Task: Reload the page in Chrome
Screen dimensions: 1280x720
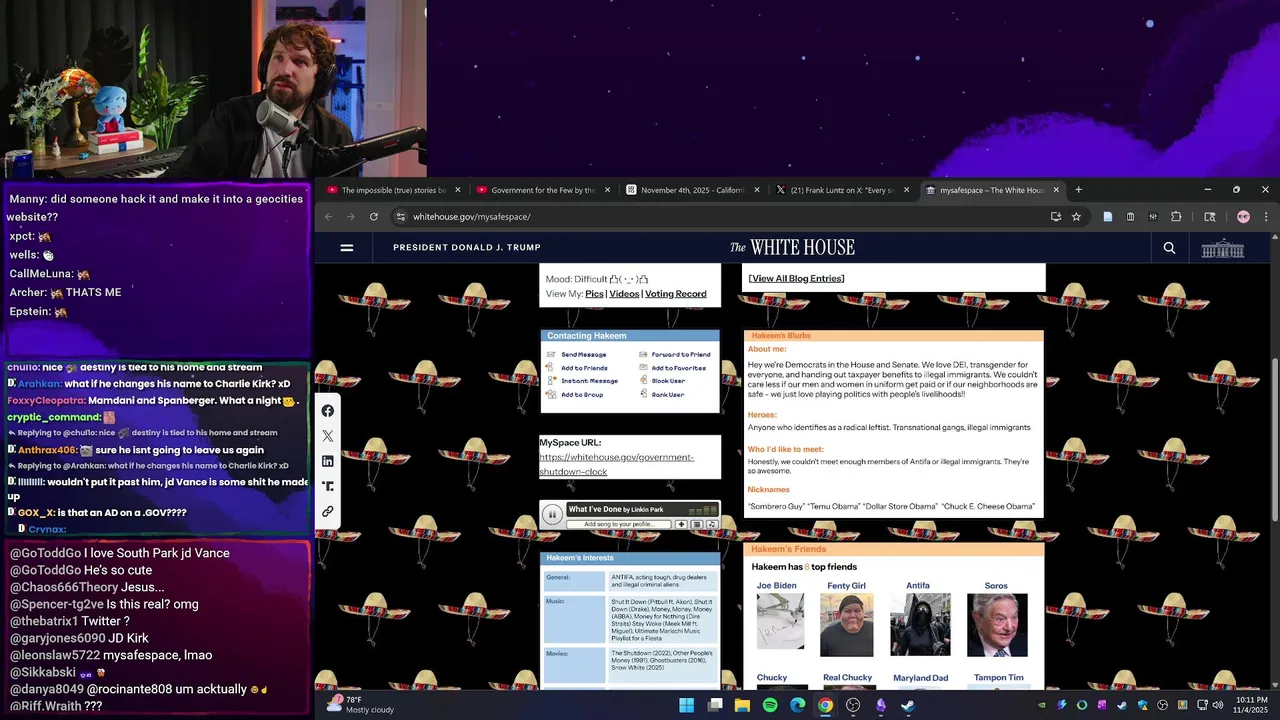Action: point(374,216)
